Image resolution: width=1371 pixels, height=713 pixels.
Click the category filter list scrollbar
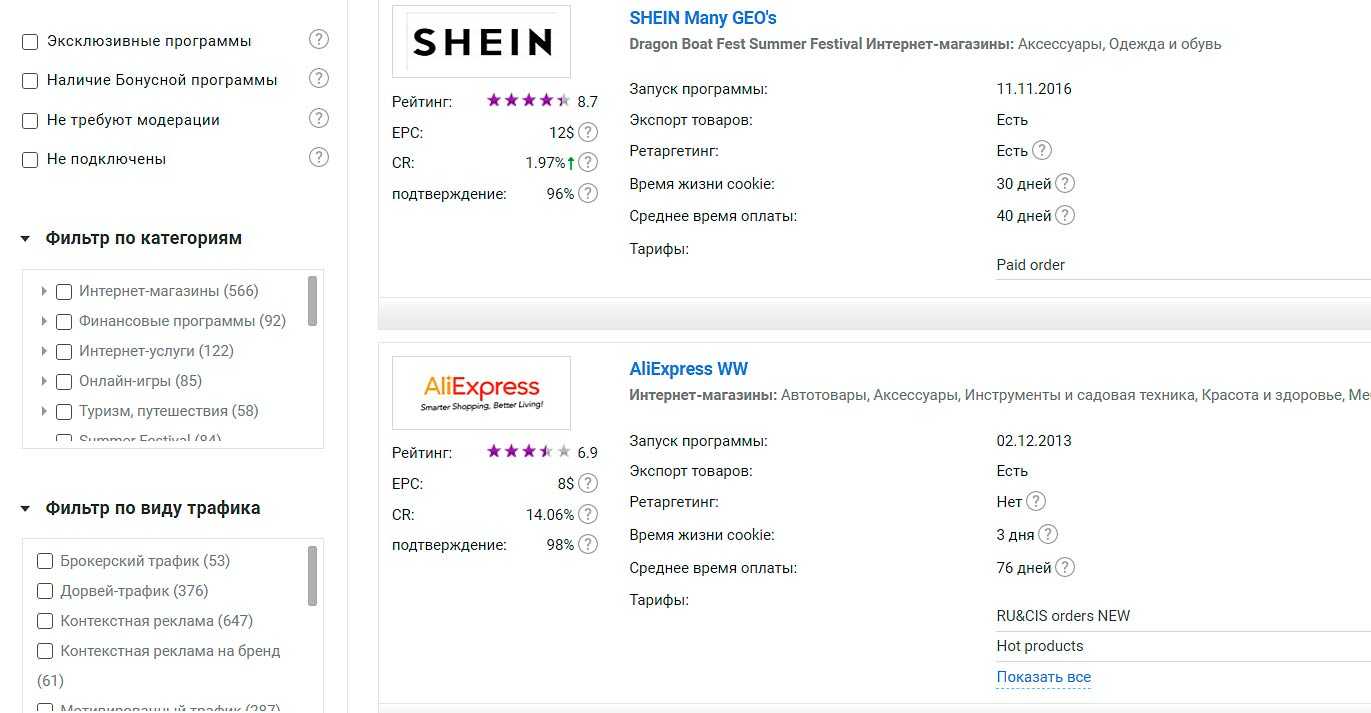(312, 301)
